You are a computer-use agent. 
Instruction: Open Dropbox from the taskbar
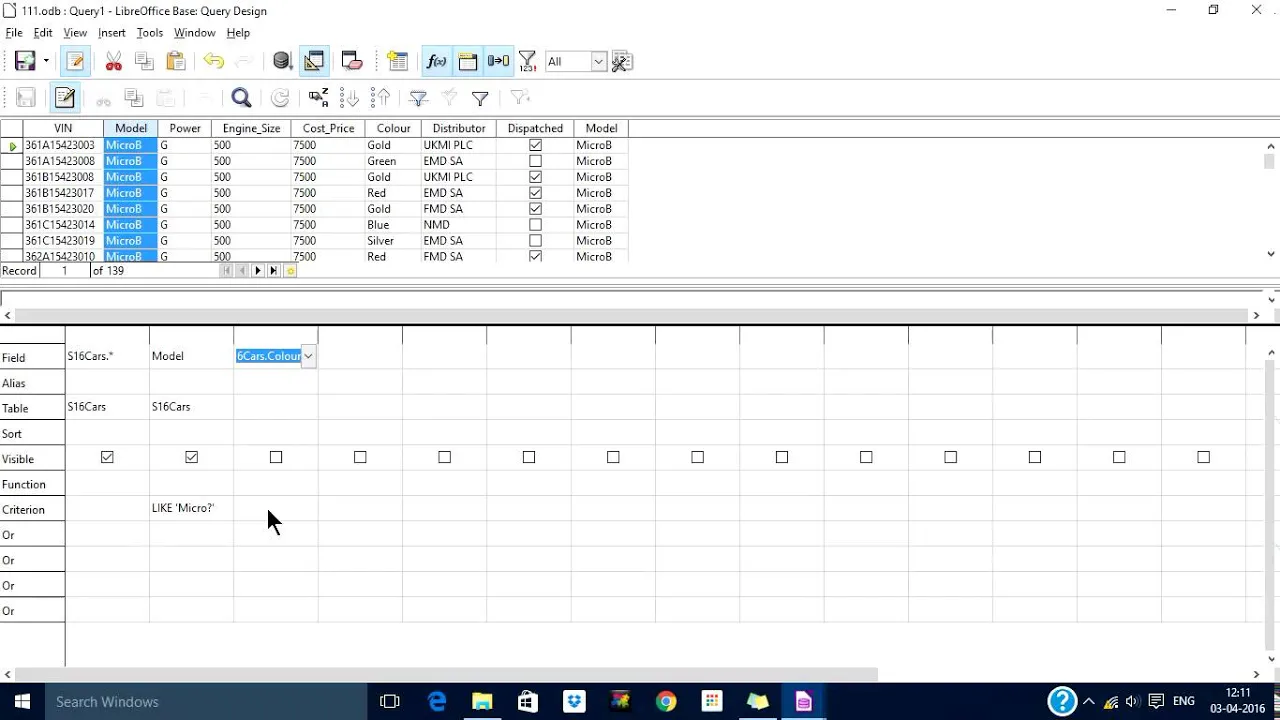[574, 701]
